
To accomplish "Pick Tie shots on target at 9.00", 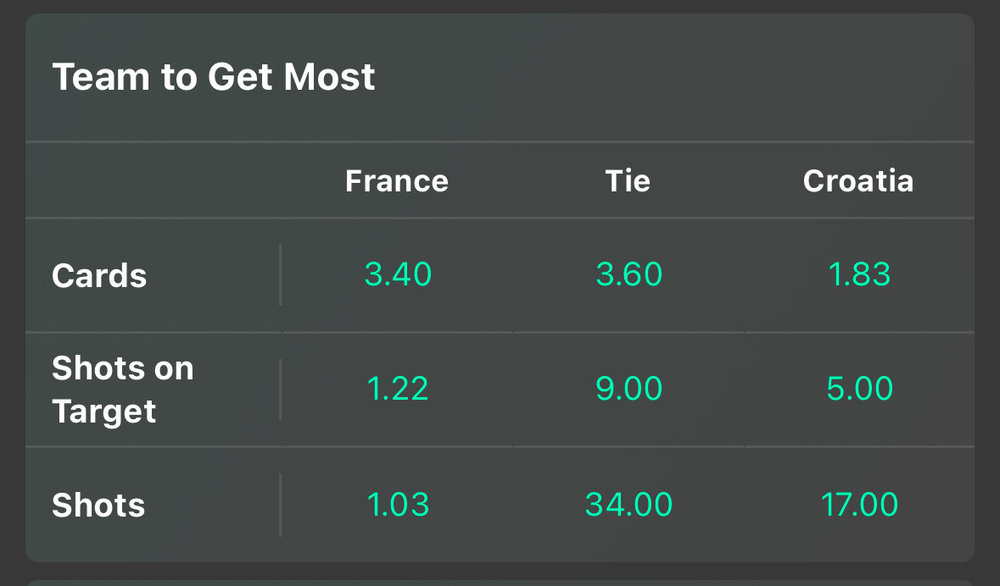I will click(629, 389).
